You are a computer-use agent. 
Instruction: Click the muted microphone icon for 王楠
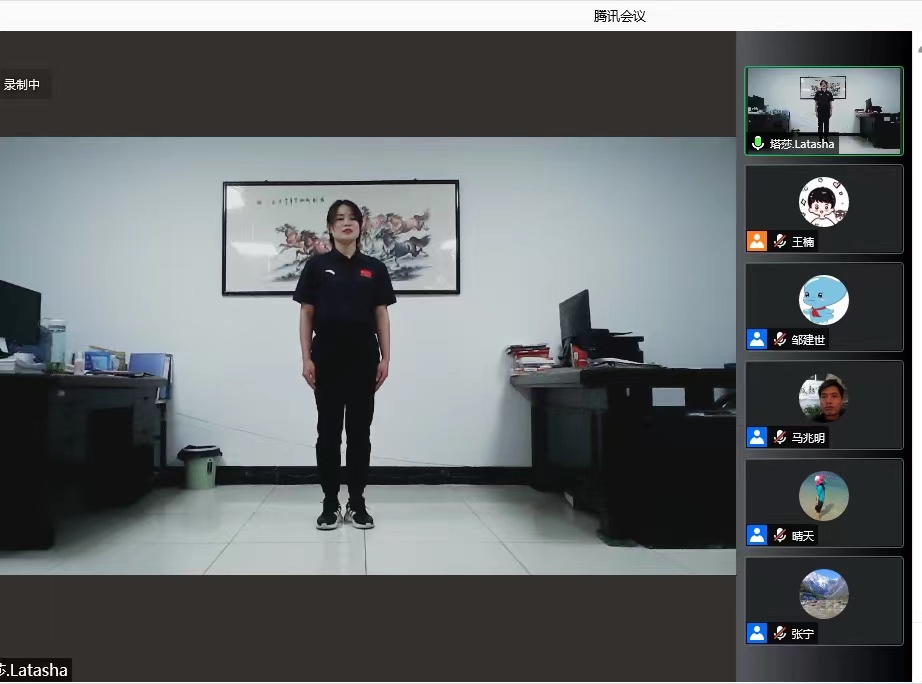[780, 241]
